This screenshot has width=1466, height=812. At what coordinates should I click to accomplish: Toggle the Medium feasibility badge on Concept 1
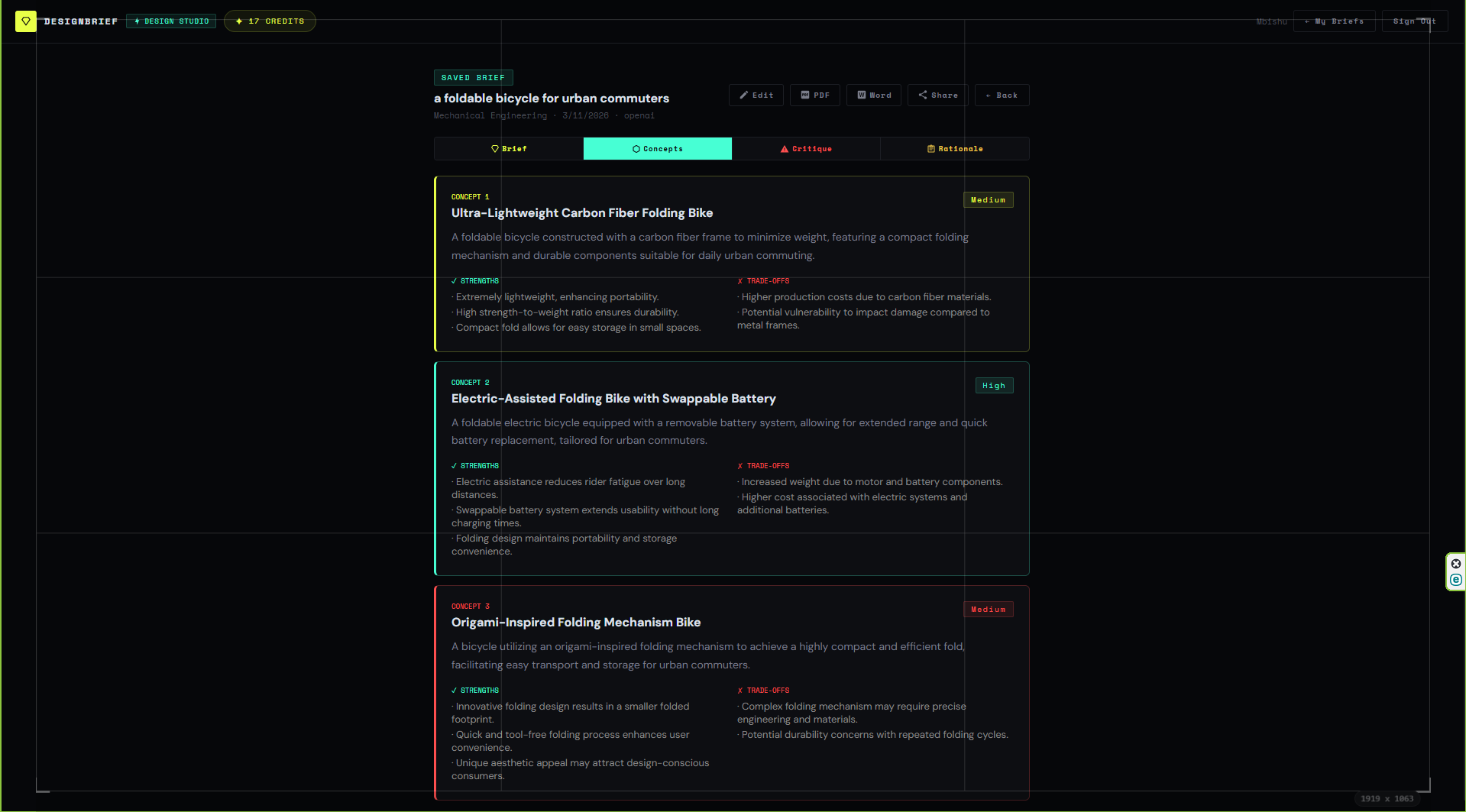point(988,199)
